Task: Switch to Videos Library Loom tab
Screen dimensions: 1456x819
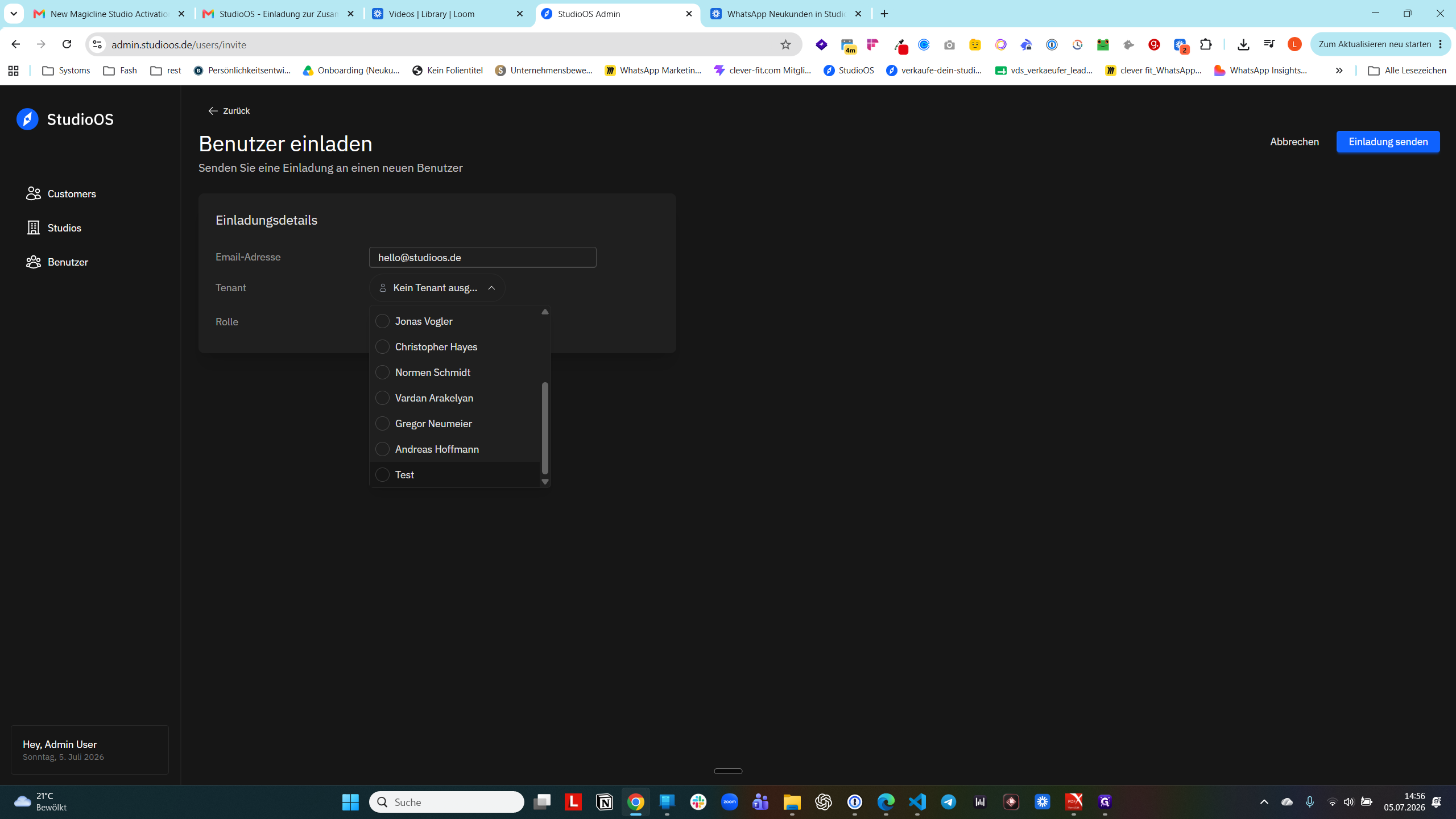Action: click(448, 14)
